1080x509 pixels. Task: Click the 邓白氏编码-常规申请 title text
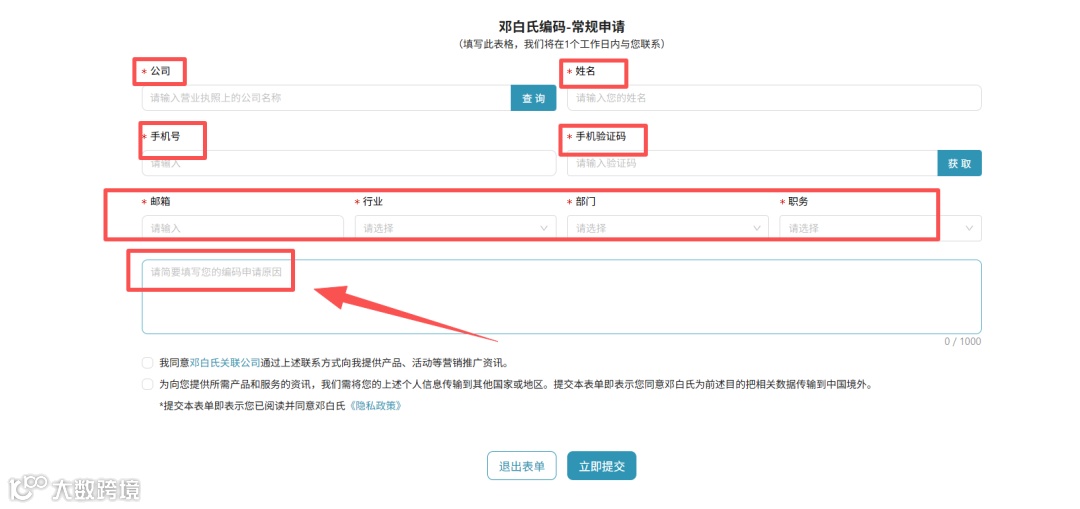tap(562, 27)
